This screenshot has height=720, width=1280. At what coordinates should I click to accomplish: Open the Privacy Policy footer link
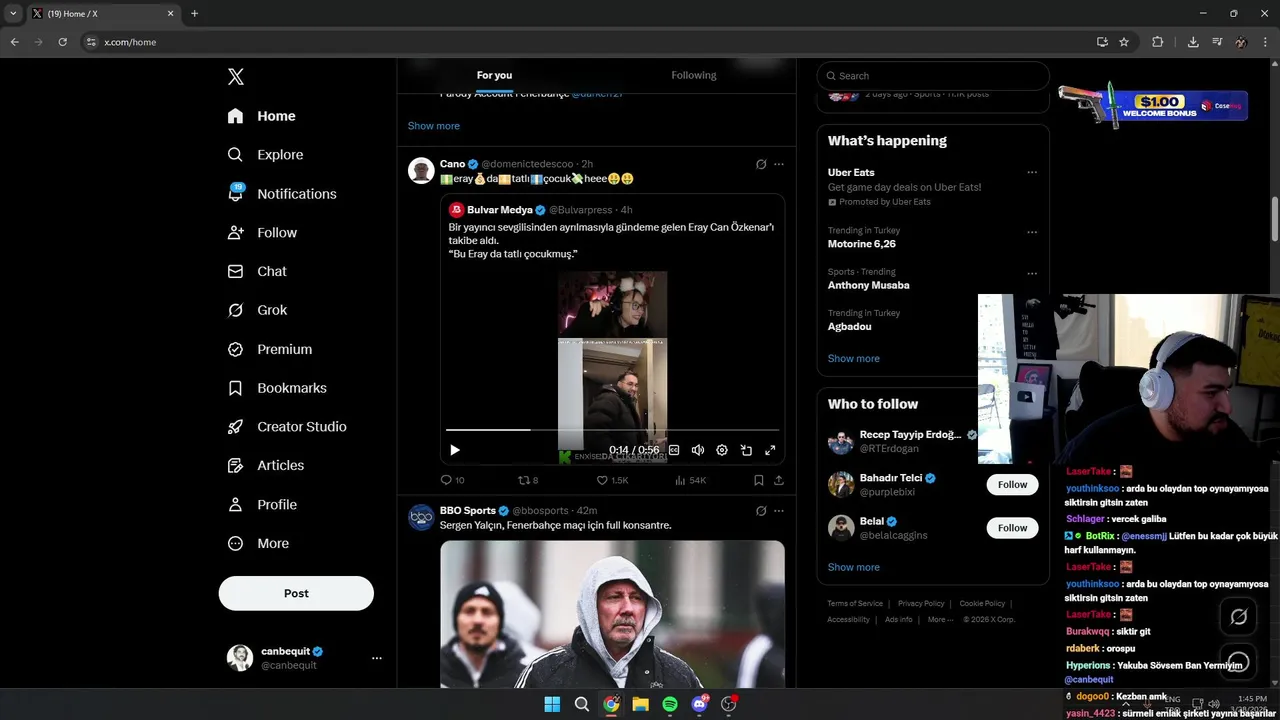pyautogui.click(x=921, y=604)
